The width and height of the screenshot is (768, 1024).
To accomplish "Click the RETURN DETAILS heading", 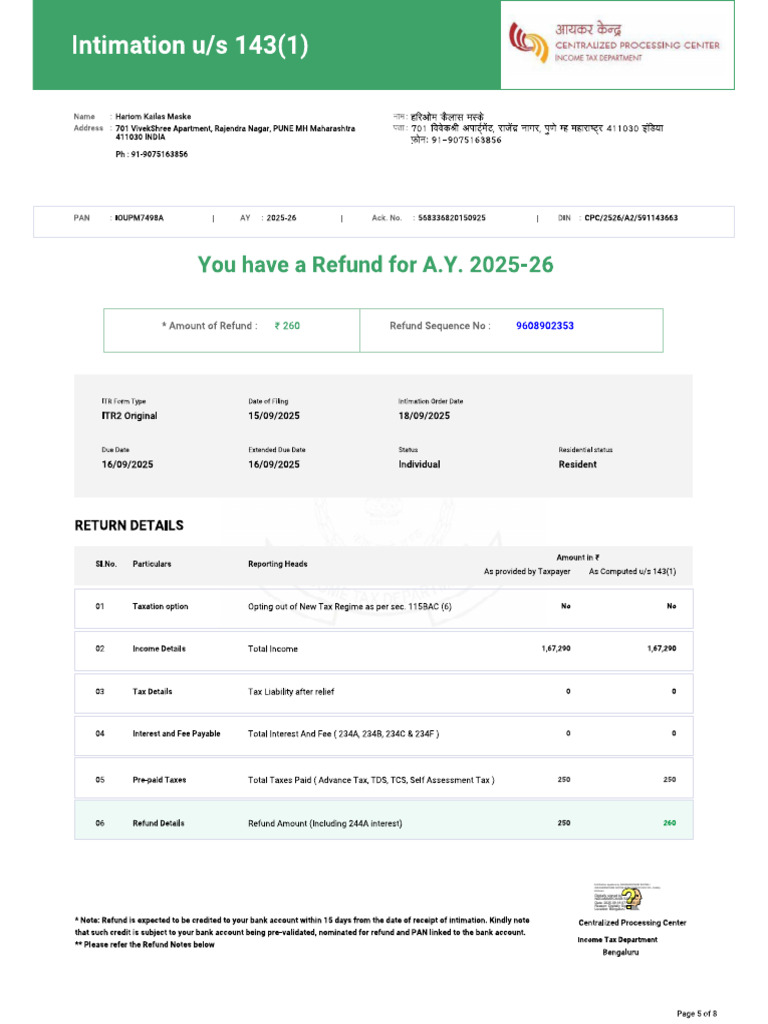I will (x=129, y=526).
